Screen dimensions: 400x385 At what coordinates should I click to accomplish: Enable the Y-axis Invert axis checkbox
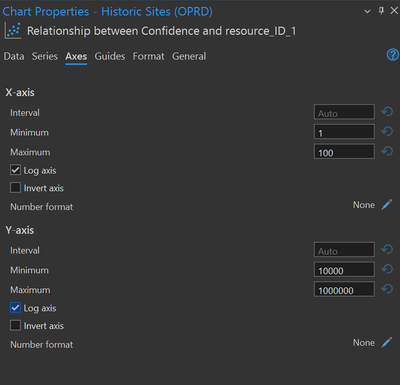(x=15, y=325)
